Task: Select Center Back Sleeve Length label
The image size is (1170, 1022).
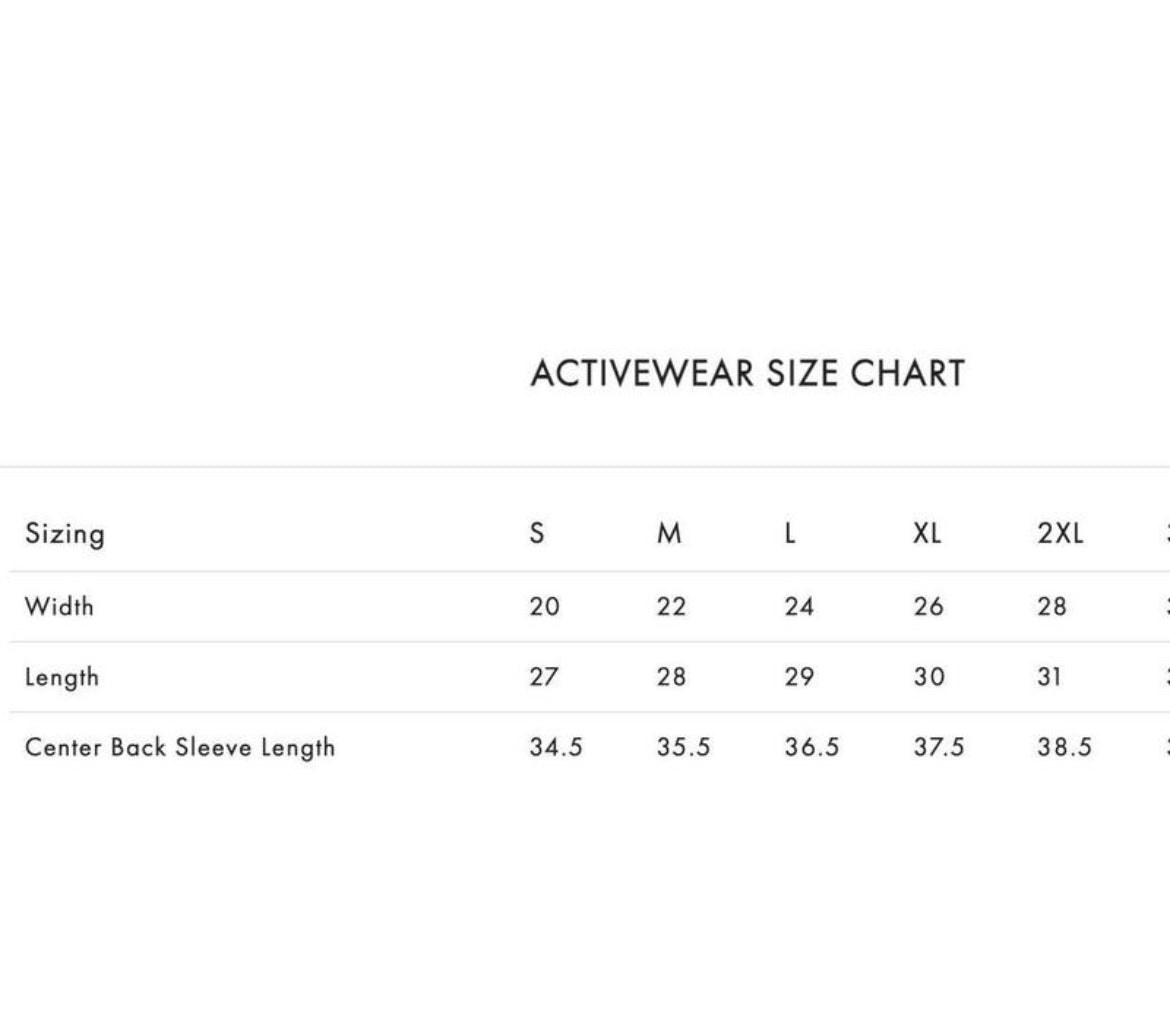Action: [180, 747]
